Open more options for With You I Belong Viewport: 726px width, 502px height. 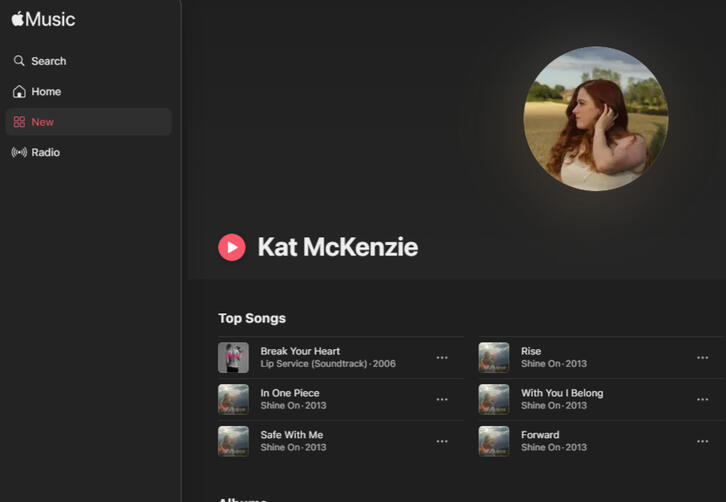coord(702,399)
